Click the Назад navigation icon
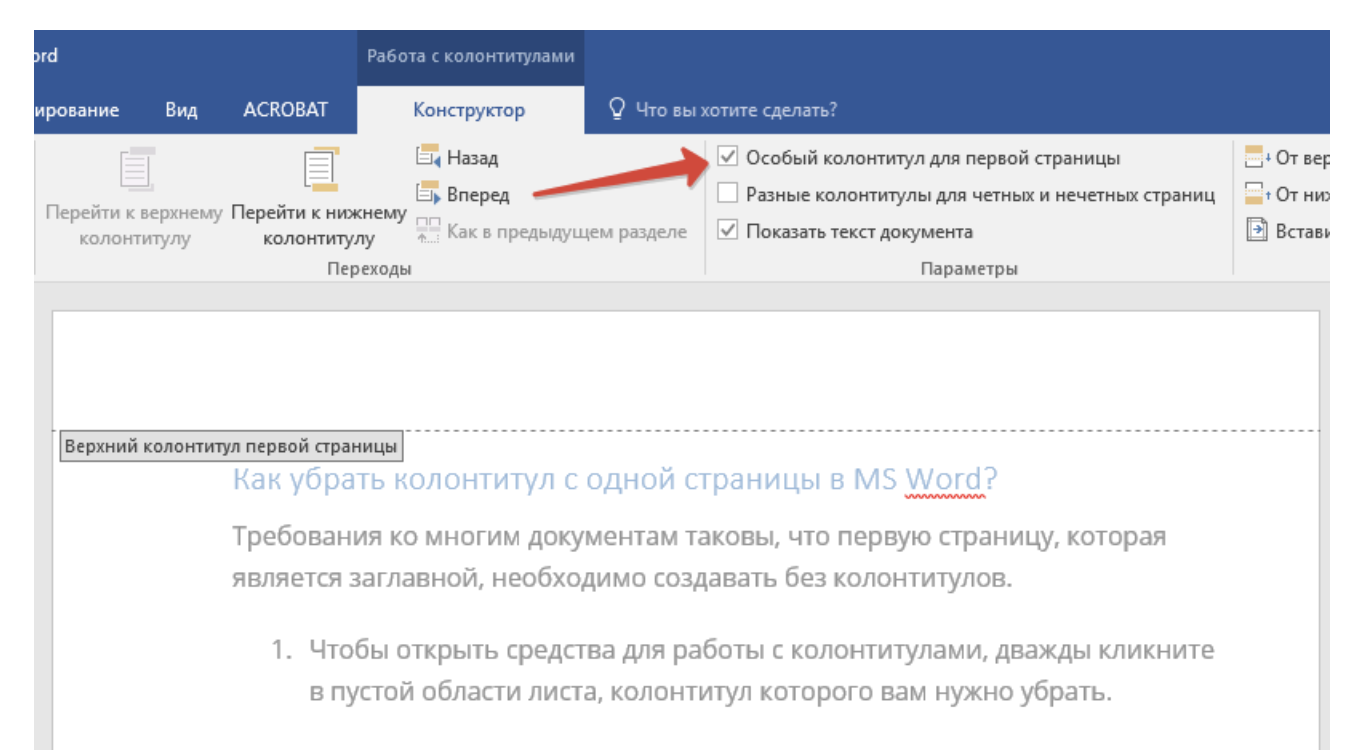This screenshot has height=750, width=1372. [428, 157]
